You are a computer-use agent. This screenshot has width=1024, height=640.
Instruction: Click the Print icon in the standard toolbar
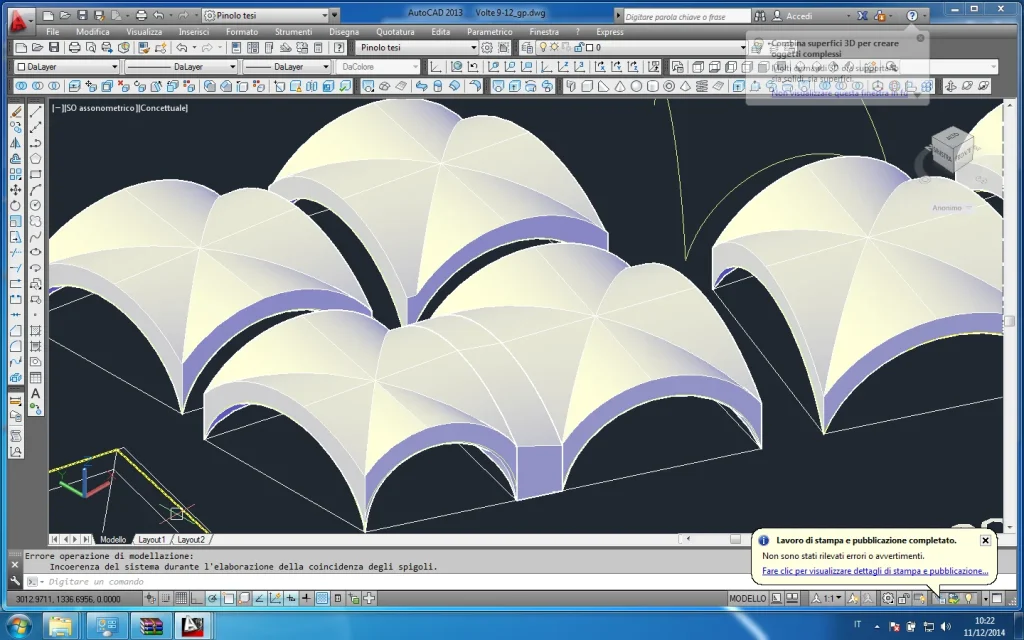point(74,47)
